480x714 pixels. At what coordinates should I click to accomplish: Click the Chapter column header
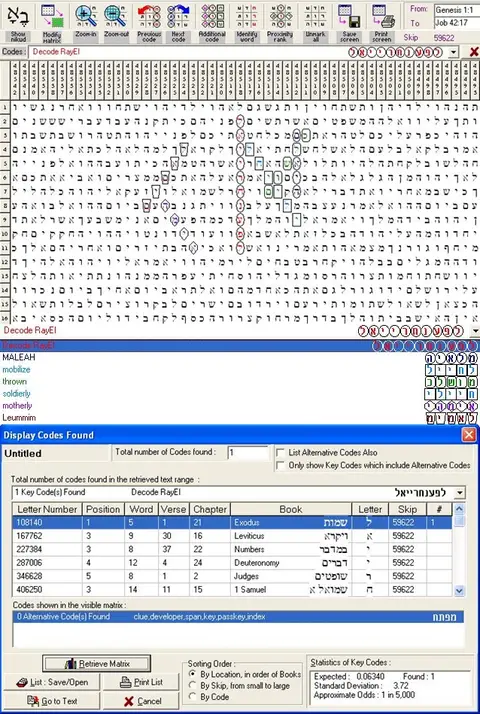click(x=209, y=509)
